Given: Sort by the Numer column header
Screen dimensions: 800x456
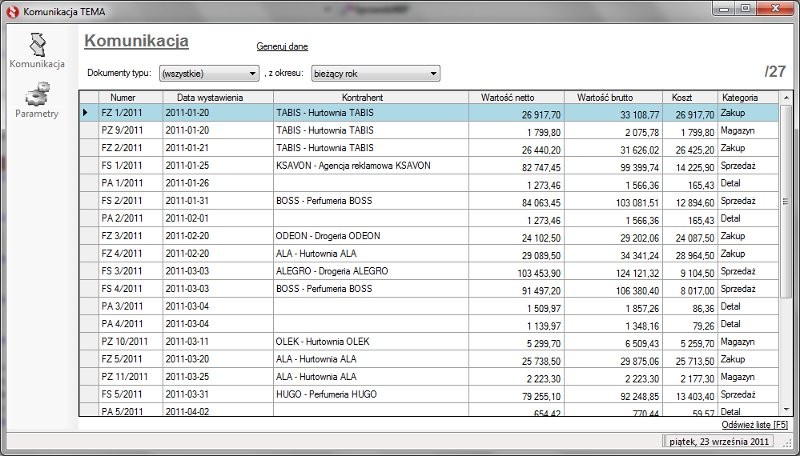Looking at the screenshot, I should pyautogui.click(x=123, y=98).
